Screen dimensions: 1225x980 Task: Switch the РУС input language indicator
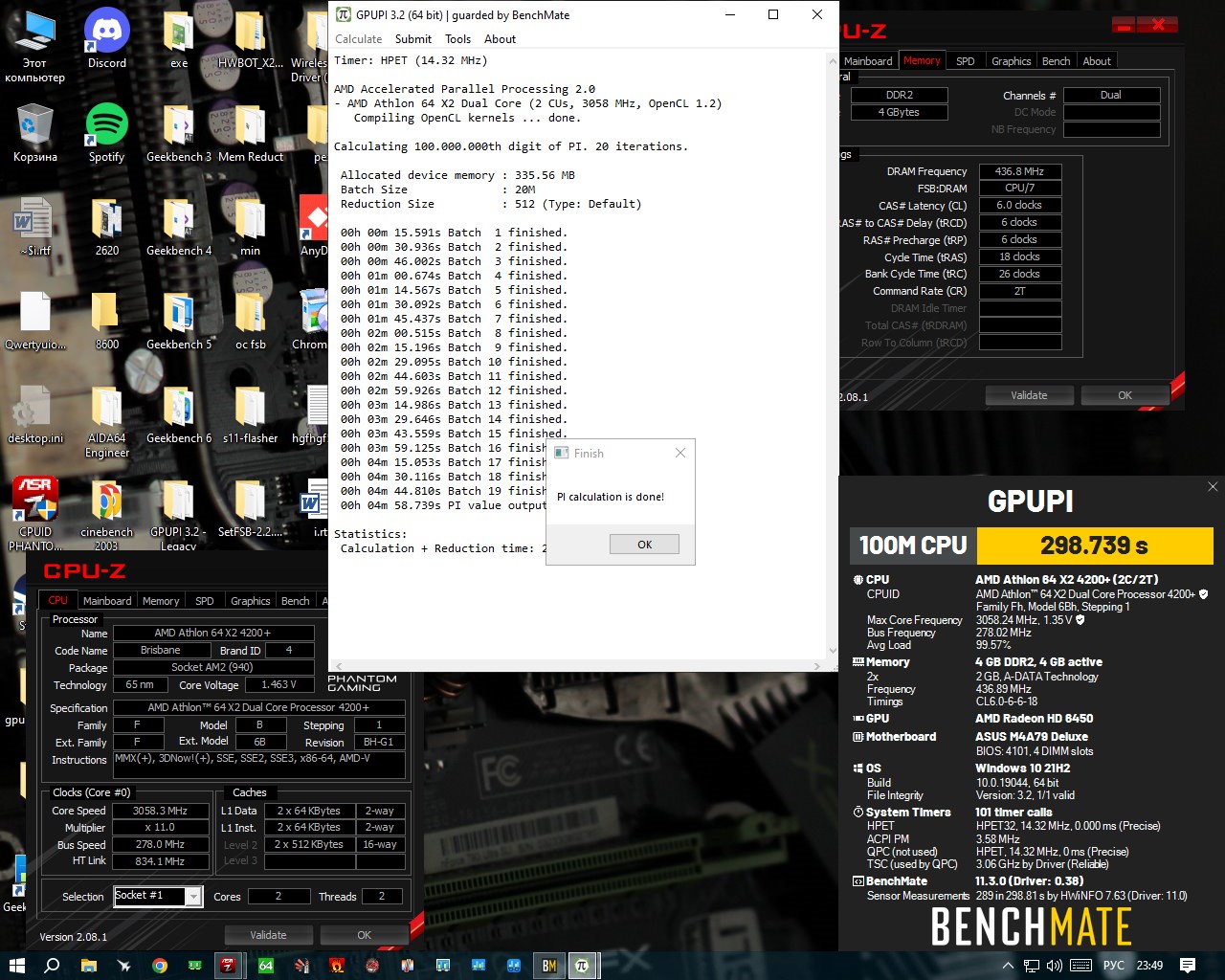tap(1114, 966)
